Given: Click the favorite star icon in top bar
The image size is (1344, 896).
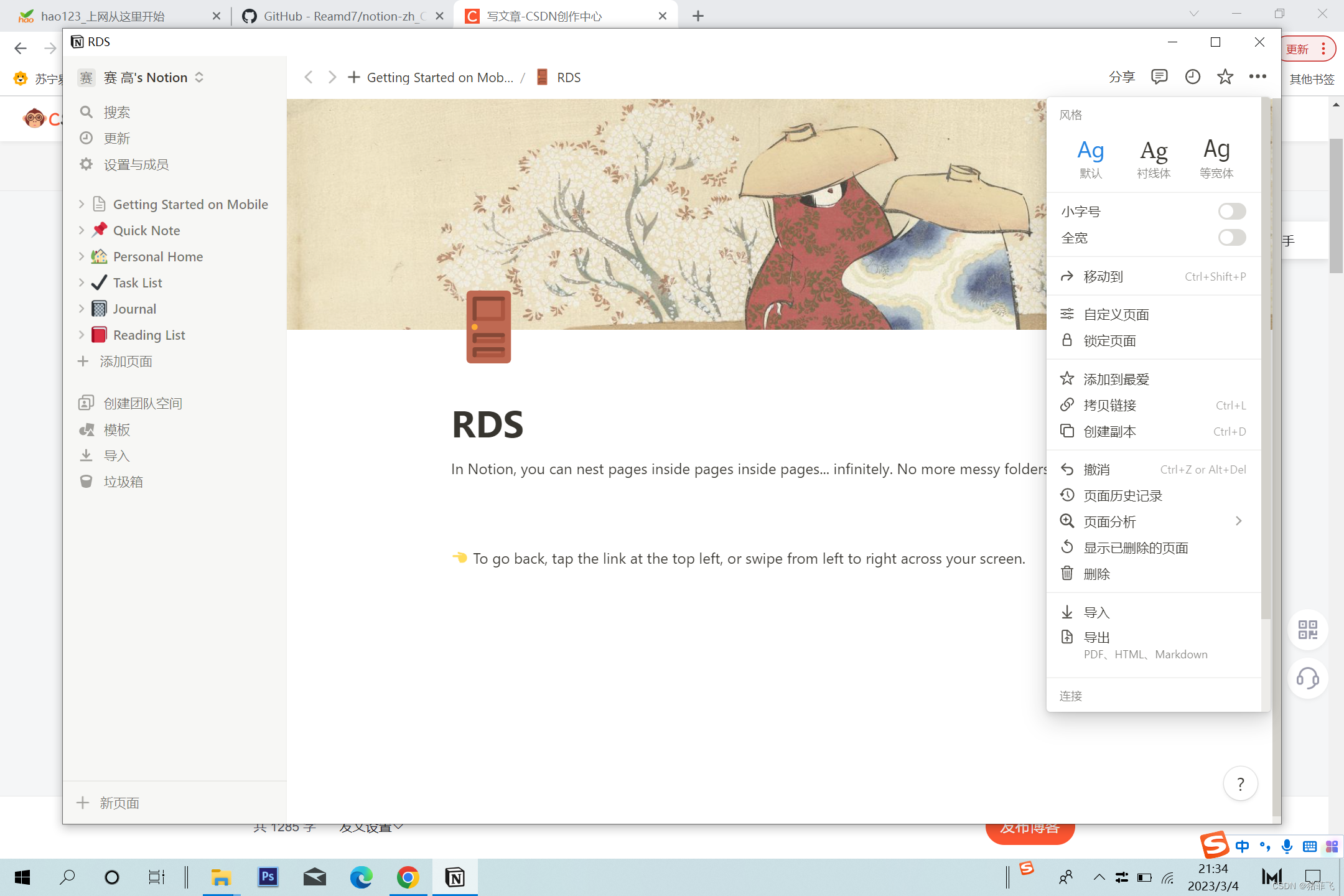Looking at the screenshot, I should (1225, 77).
